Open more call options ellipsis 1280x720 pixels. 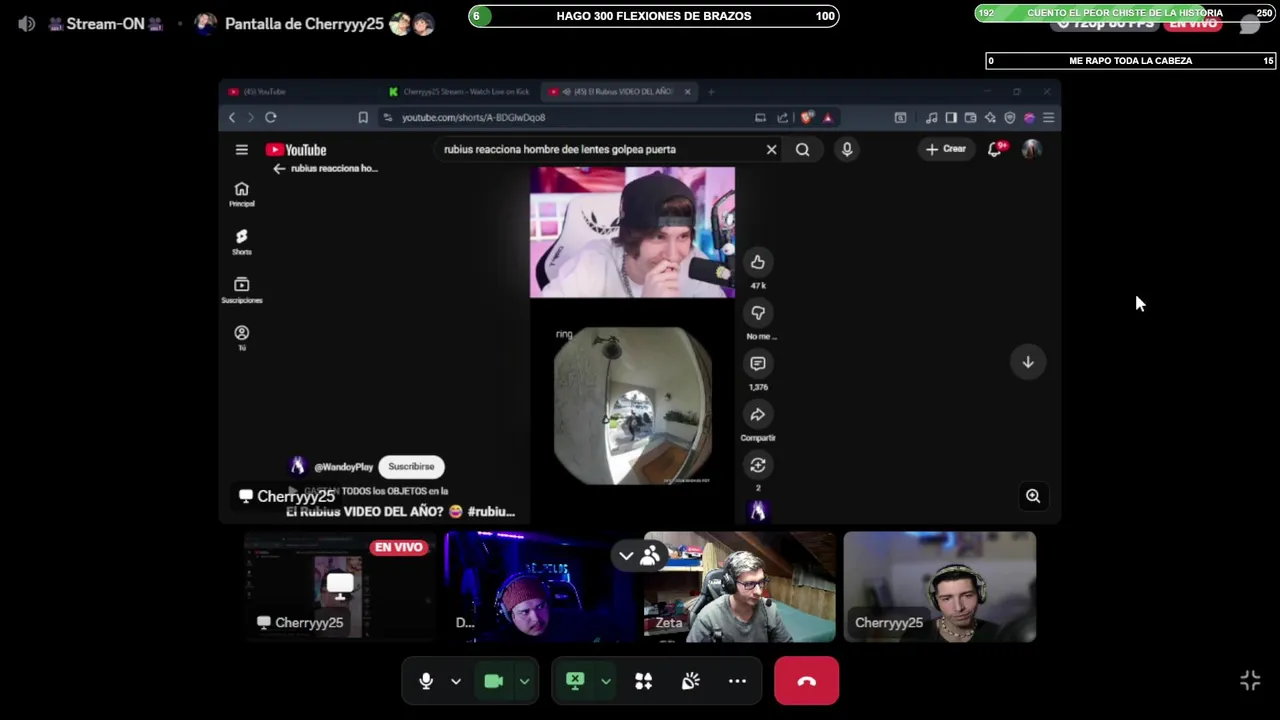737,681
